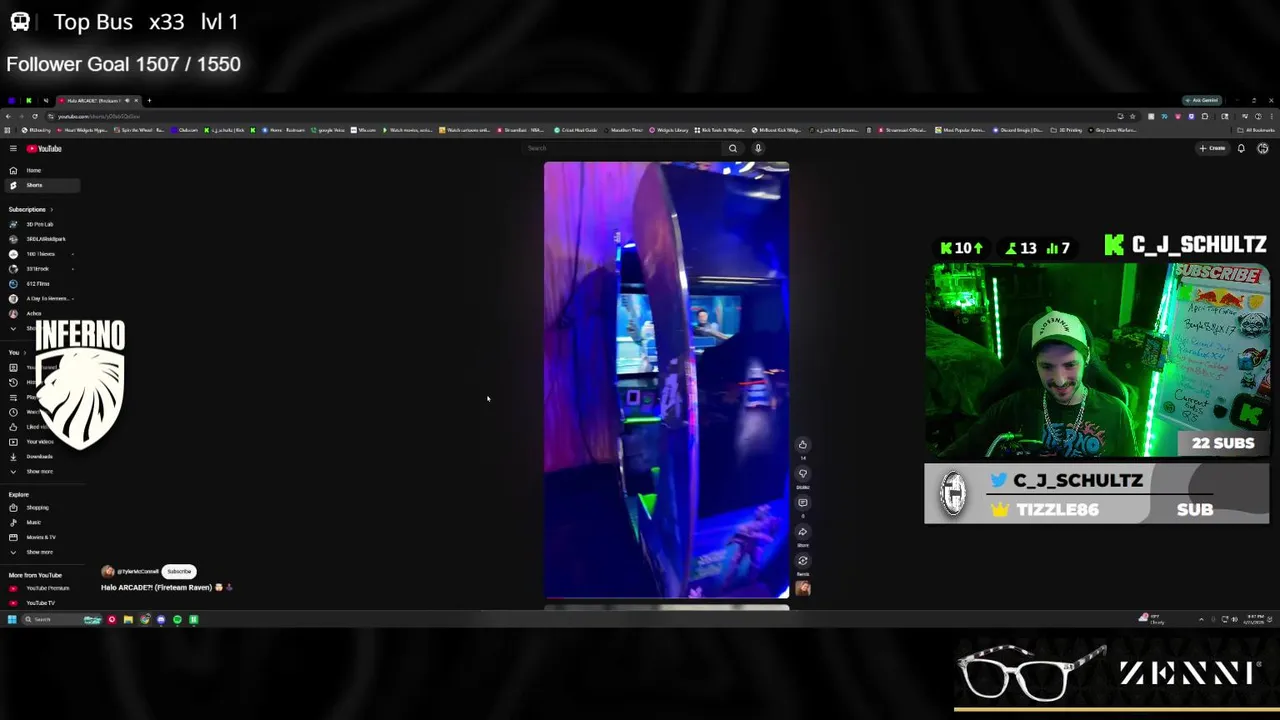Screen dimensions: 1280x720
Task: Open the Short's sound thumbnail
Action: (x=802, y=589)
